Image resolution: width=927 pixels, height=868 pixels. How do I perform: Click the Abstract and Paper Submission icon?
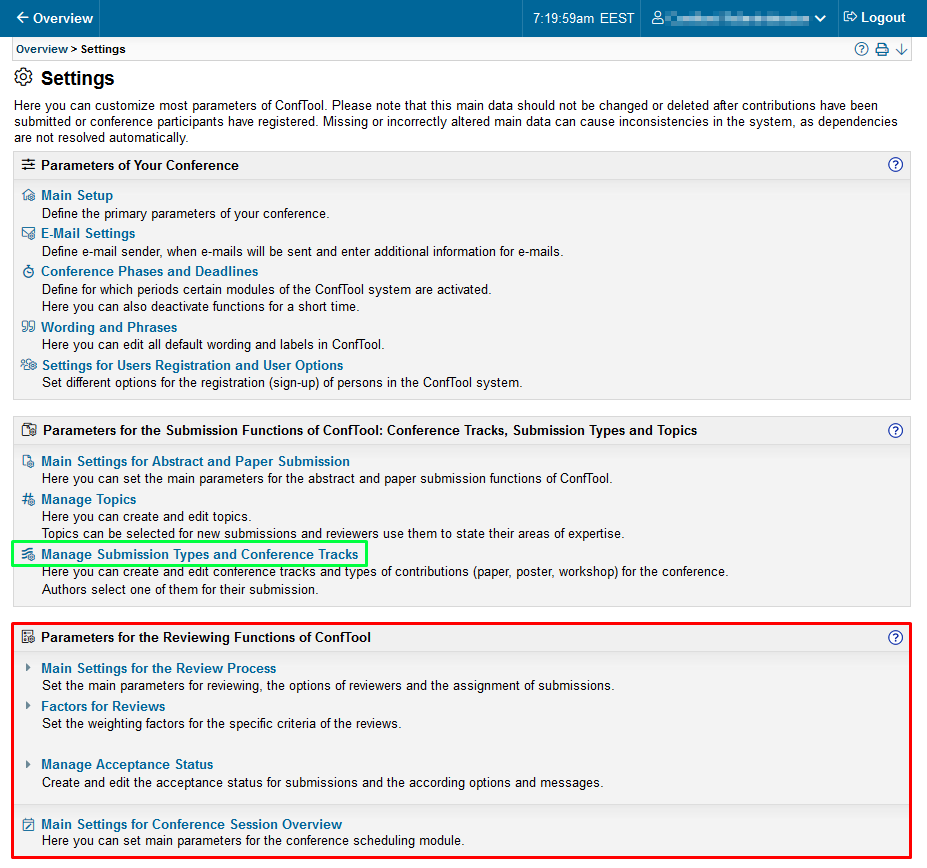(x=28, y=461)
